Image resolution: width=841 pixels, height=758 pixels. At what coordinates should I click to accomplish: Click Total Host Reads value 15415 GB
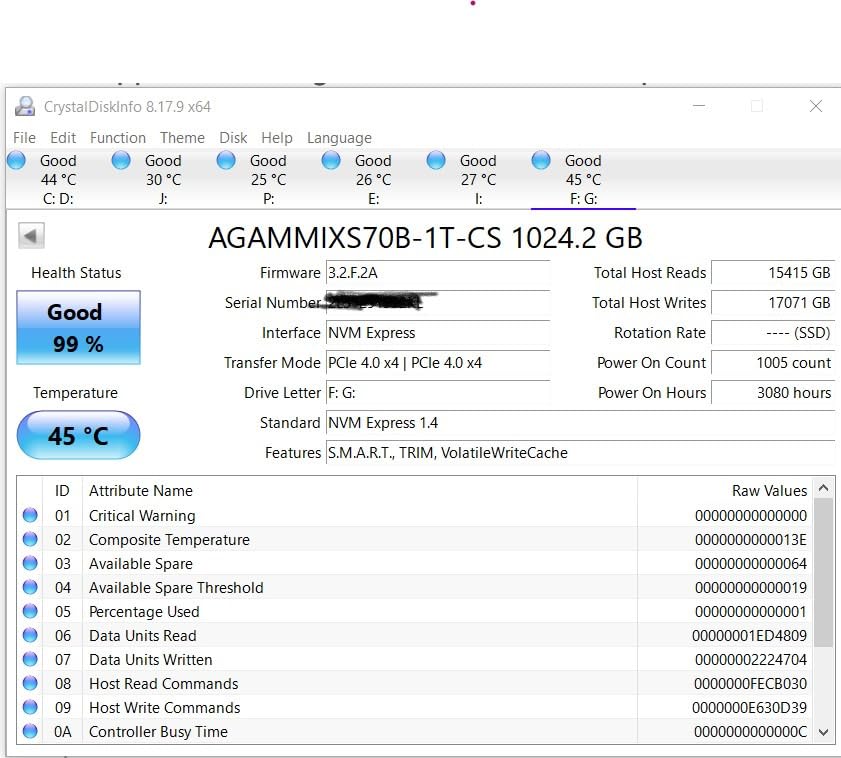pos(773,273)
